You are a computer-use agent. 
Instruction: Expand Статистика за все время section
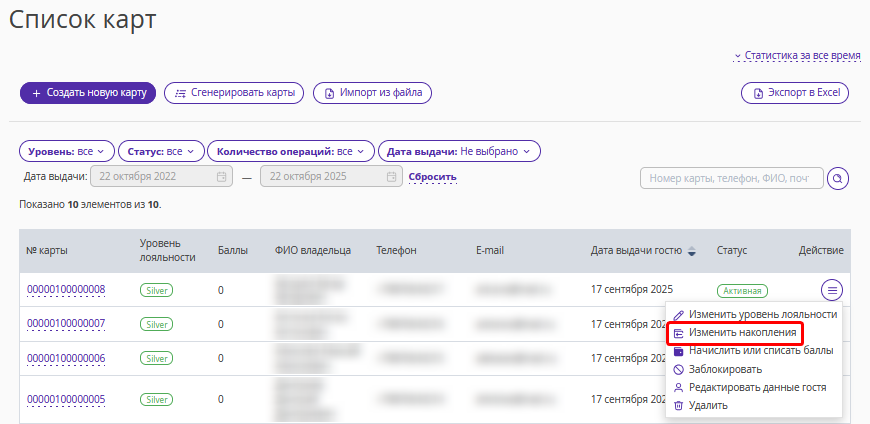[x=797, y=56]
